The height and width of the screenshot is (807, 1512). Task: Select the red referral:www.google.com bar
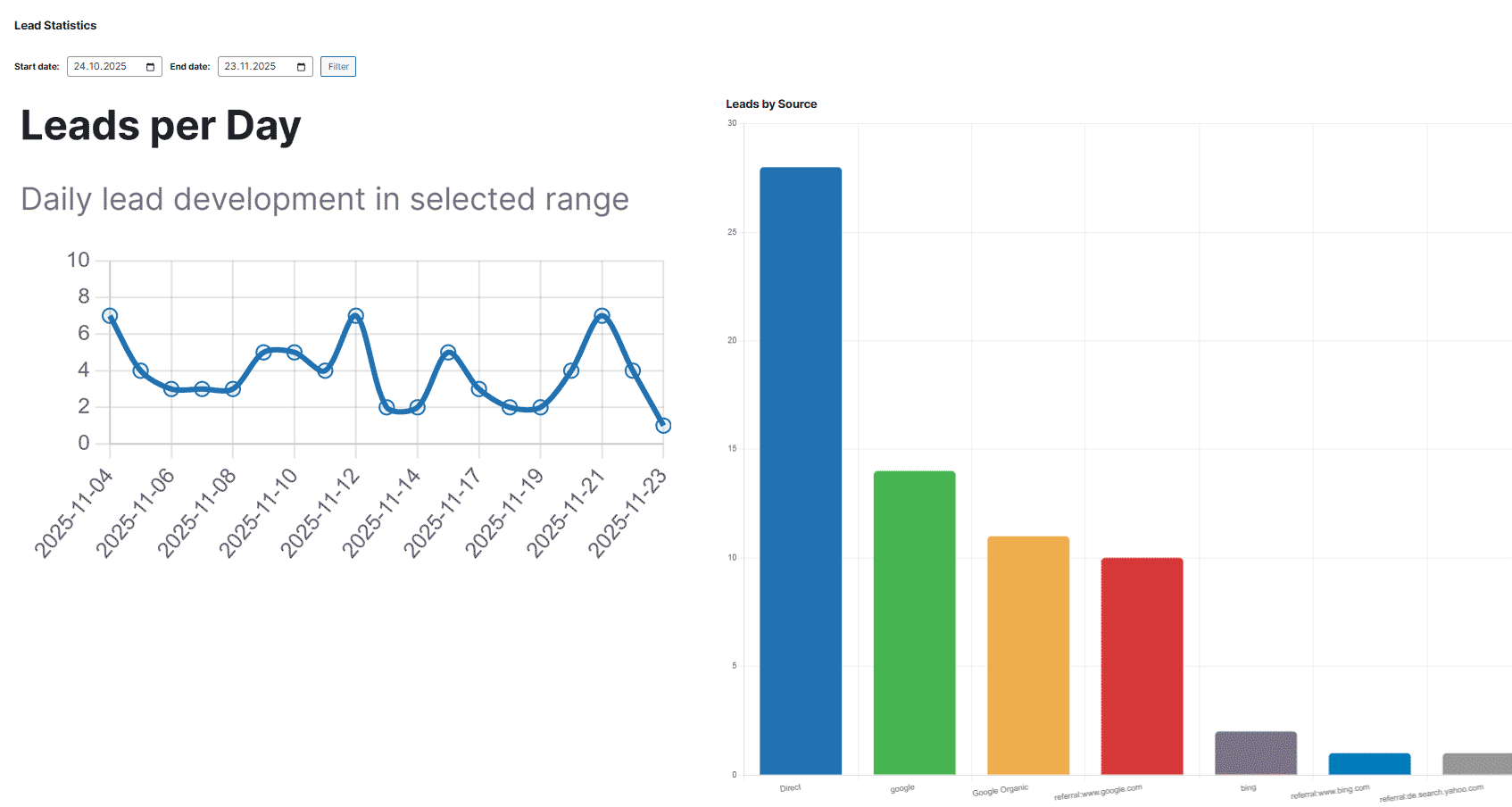click(1142, 665)
